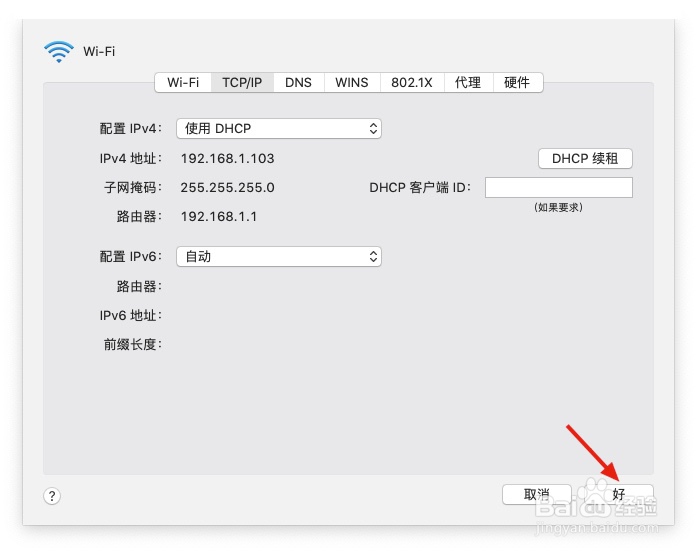The height and width of the screenshot is (552, 697).
Task: Click the IPv6 地址 label
Action: click(131, 316)
